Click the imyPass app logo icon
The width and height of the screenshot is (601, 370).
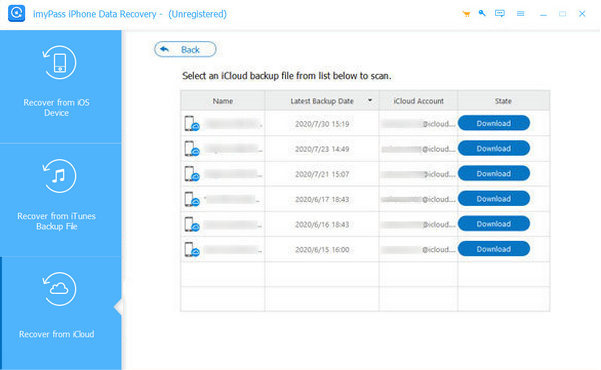pos(16,13)
